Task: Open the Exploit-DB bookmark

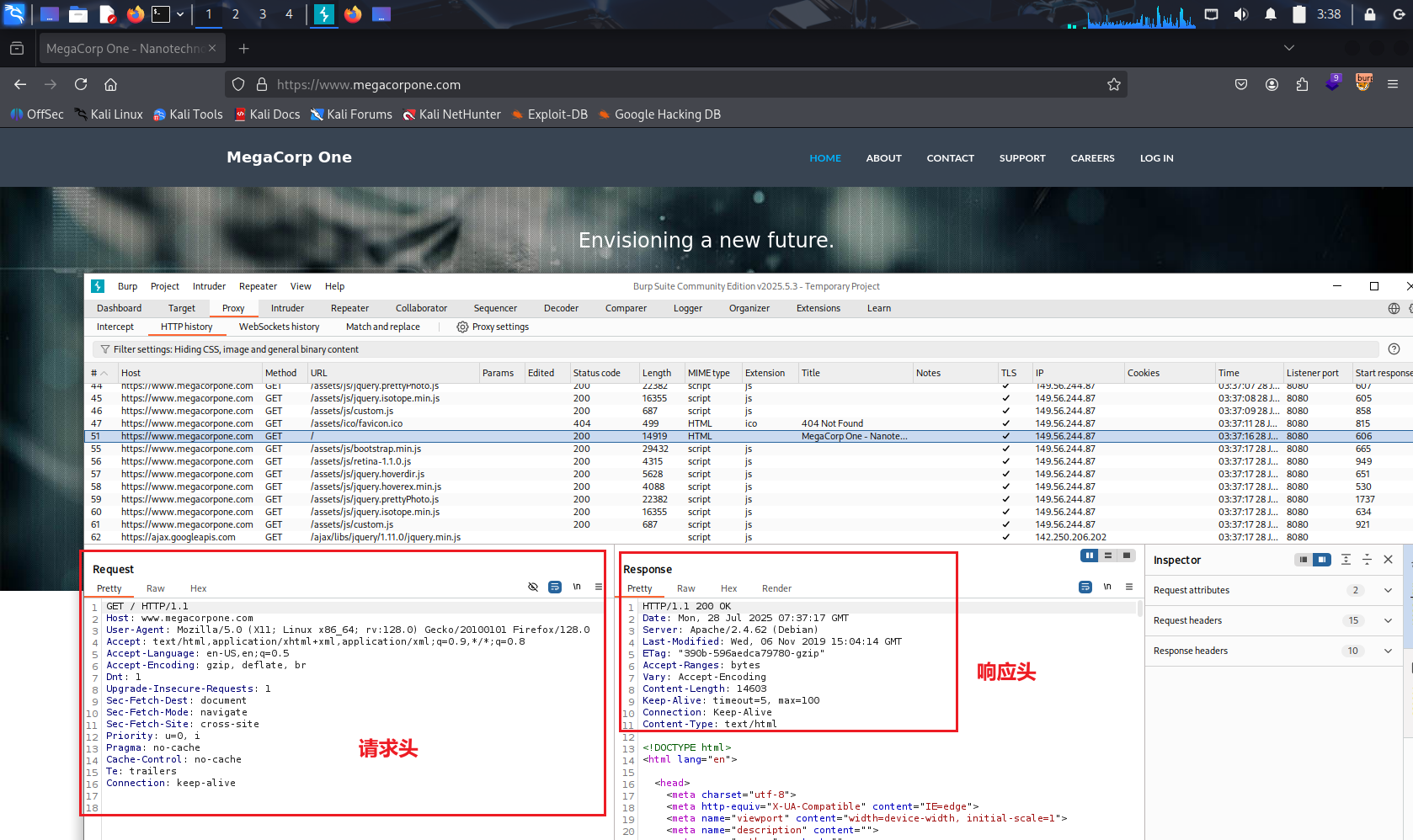Action: [549, 114]
